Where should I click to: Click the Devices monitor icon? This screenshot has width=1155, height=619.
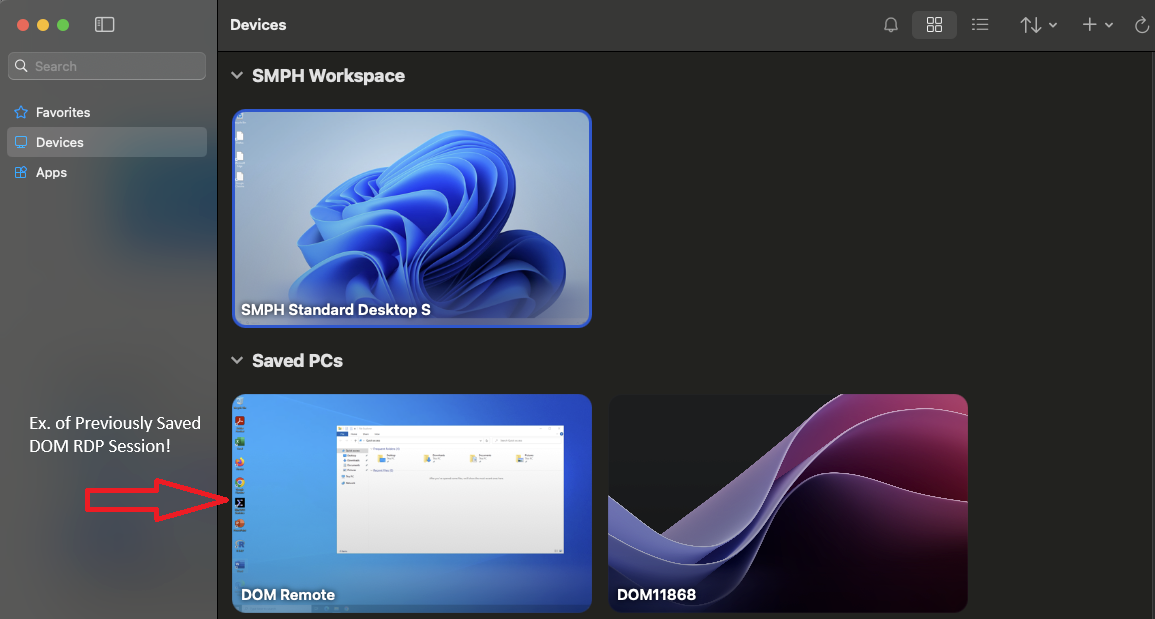pos(21,142)
